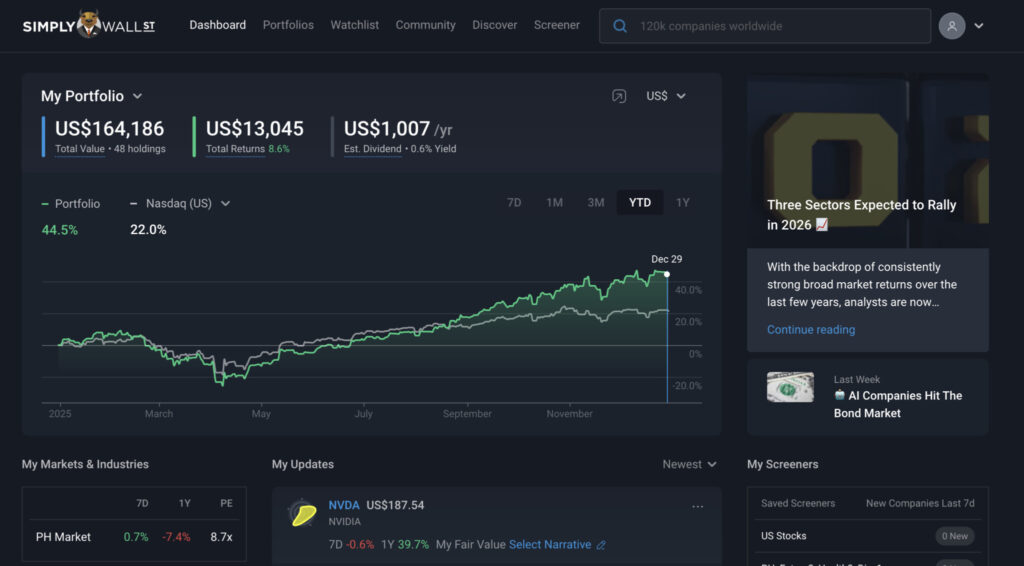This screenshot has width=1024, height=566.
Task: Click the Select Narrative link
Action: 549,545
